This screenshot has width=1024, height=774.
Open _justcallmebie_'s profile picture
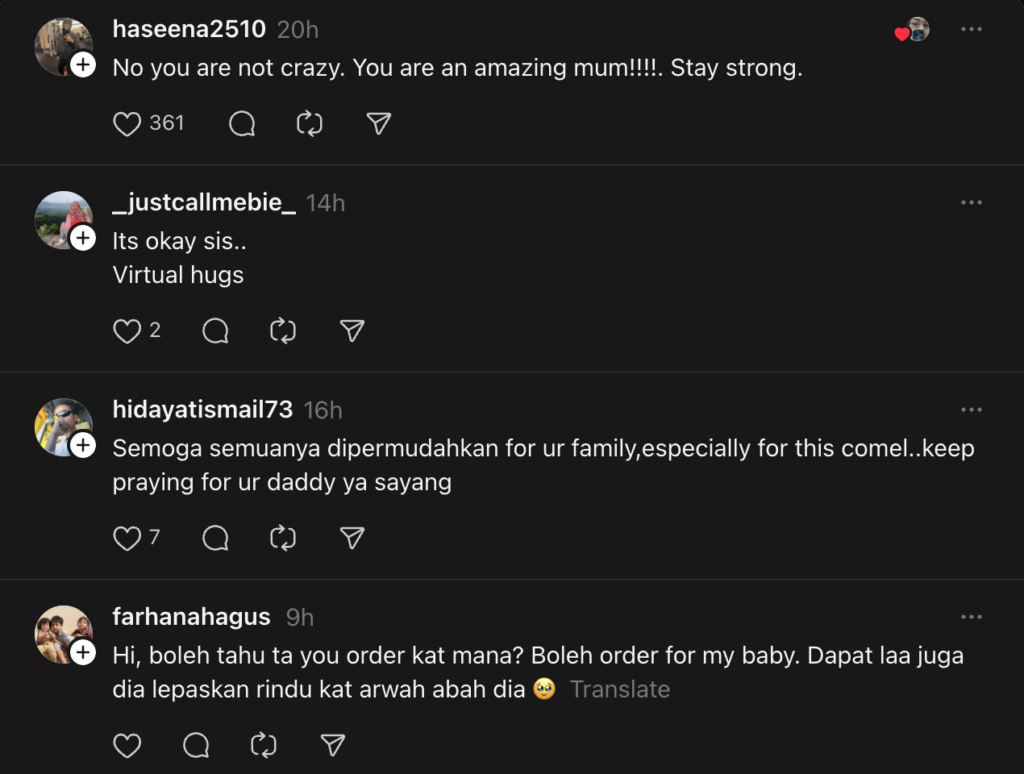62,217
